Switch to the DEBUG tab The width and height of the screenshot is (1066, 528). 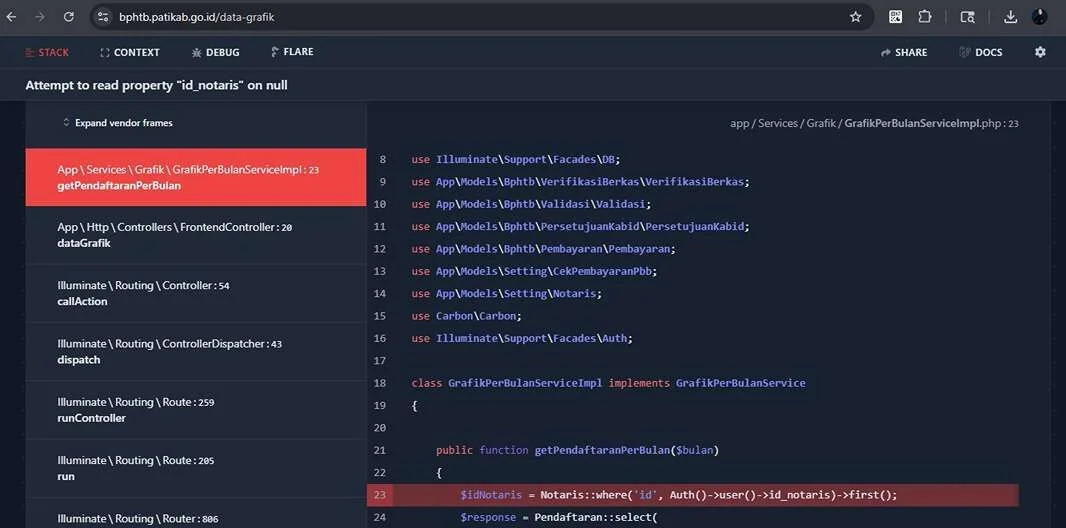[x=216, y=52]
